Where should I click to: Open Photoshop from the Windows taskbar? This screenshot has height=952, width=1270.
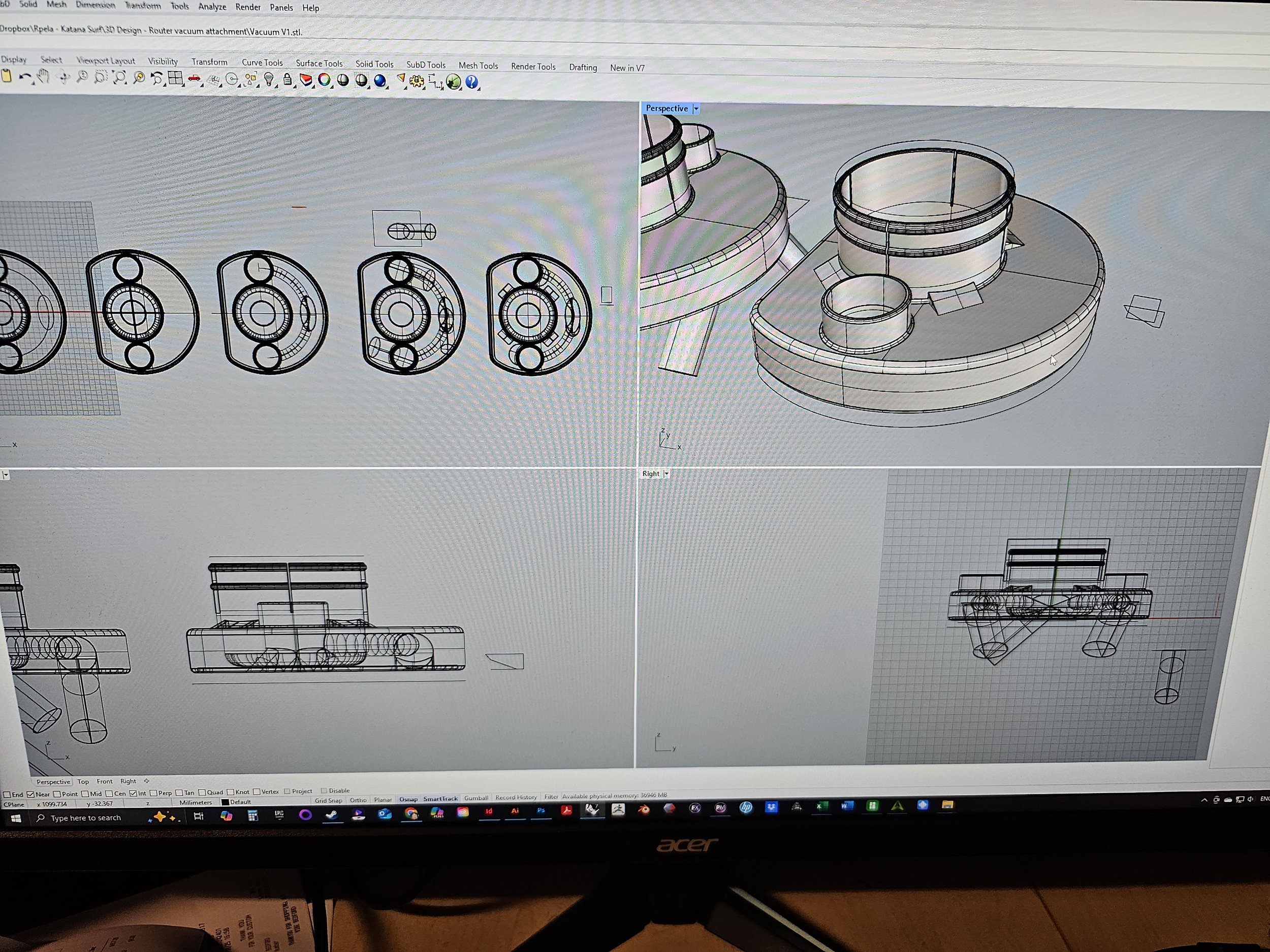541,811
